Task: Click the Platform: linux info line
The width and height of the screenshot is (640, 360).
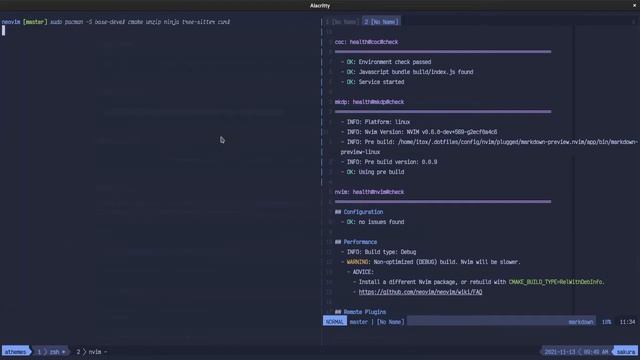Action: coord(375,122)
